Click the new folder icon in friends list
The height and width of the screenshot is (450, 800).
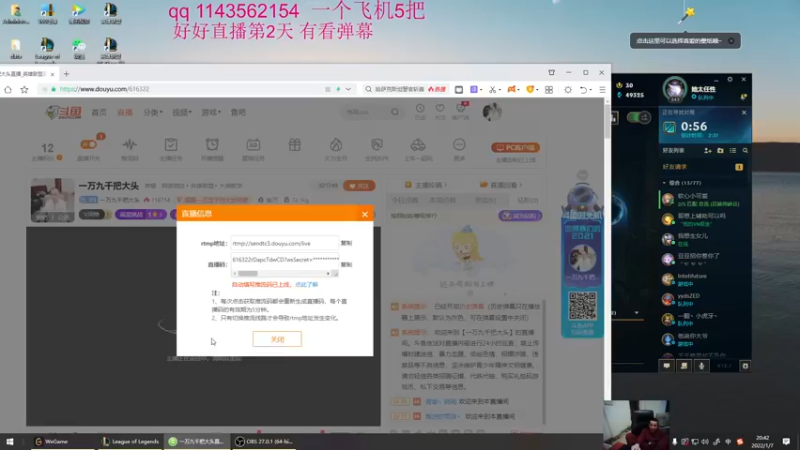click(720, 151)
